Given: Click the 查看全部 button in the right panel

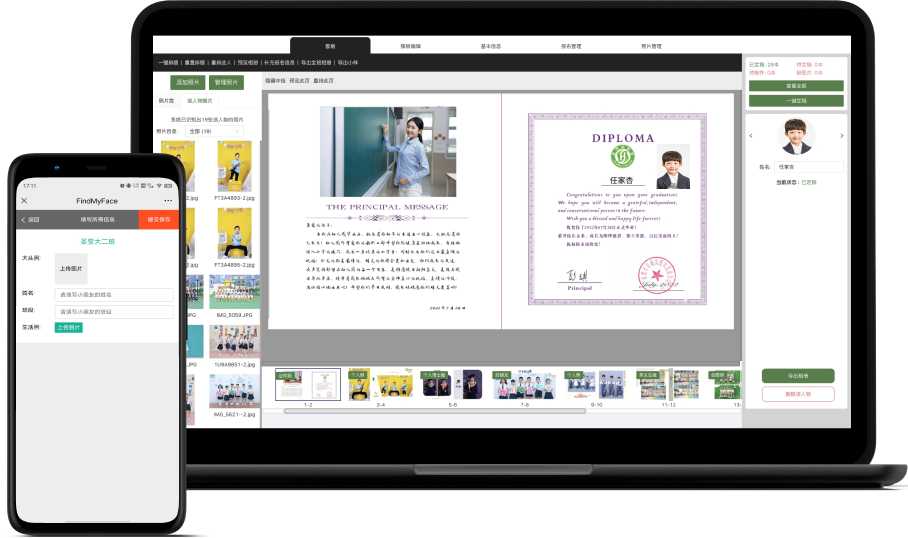Looking at the screenshot, I should pyautogui.click(x=796, y=86).
